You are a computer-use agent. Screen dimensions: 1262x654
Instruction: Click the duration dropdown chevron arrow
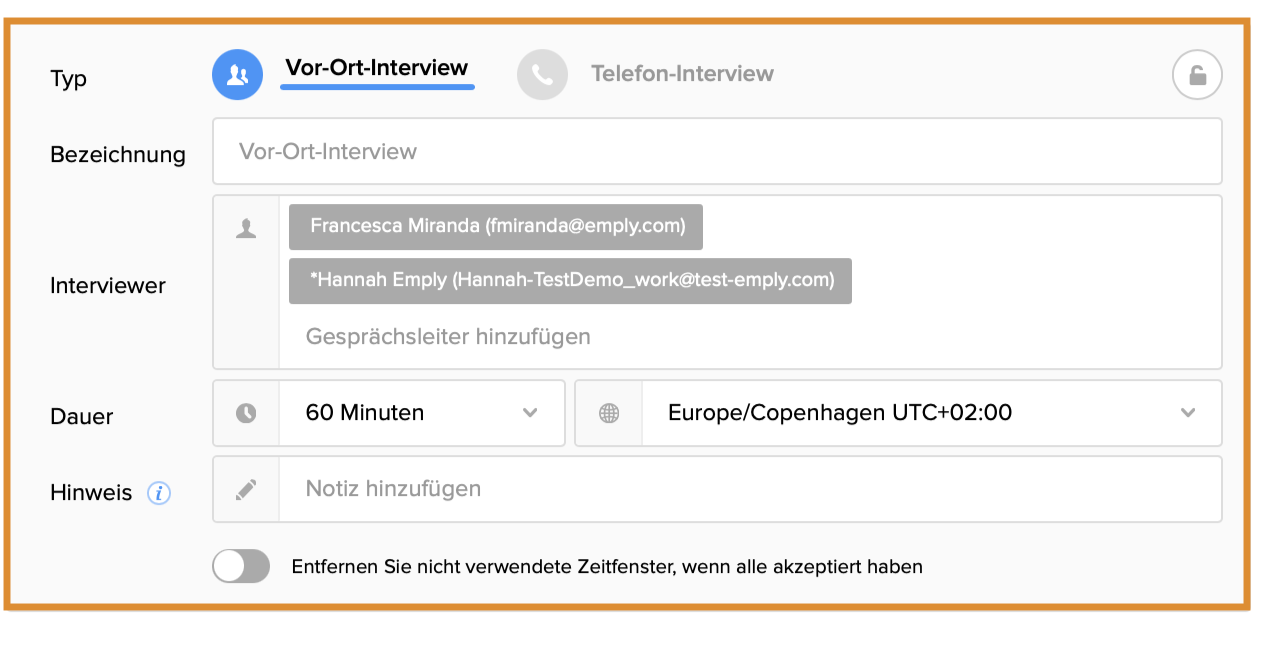tap(530, 413)
